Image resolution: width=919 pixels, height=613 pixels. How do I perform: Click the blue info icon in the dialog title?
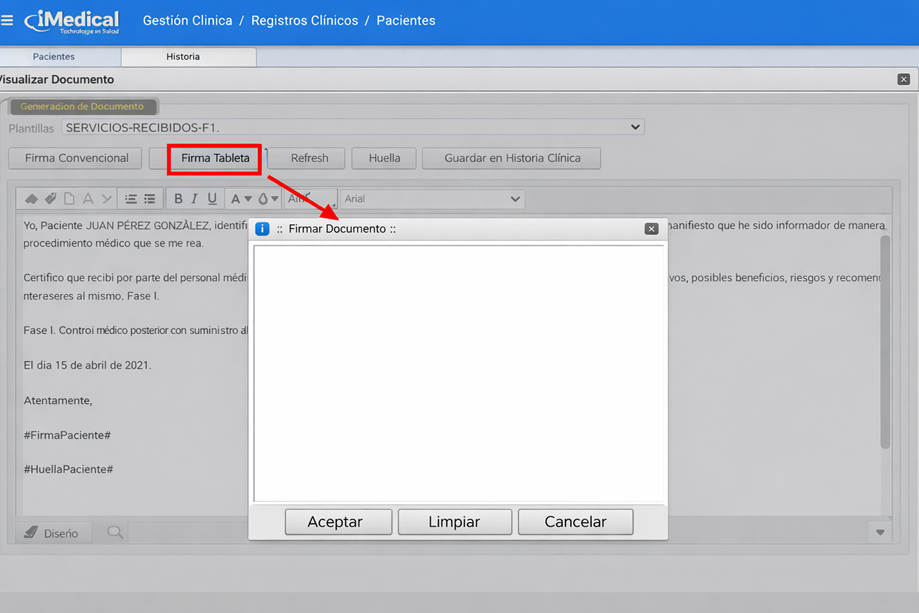(x=263, y=229)
